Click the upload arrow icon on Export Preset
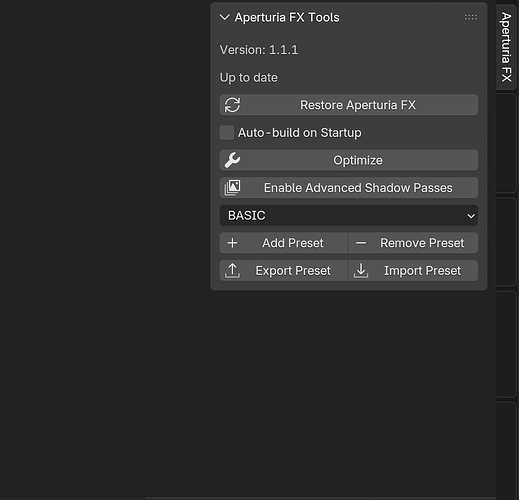The width and height of the screenshot is (519, 500). [x=232, y=270]
